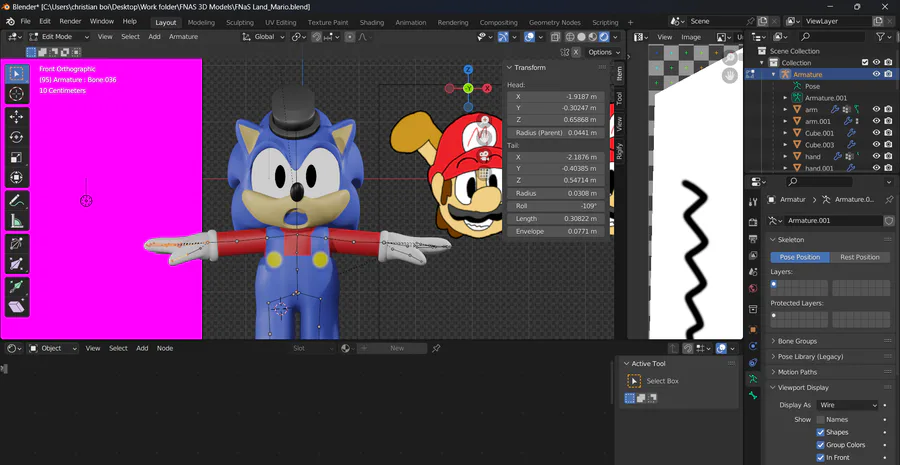900x465 pixels.
Task: Select the Roll tool
Action: (x=17, y=244)
